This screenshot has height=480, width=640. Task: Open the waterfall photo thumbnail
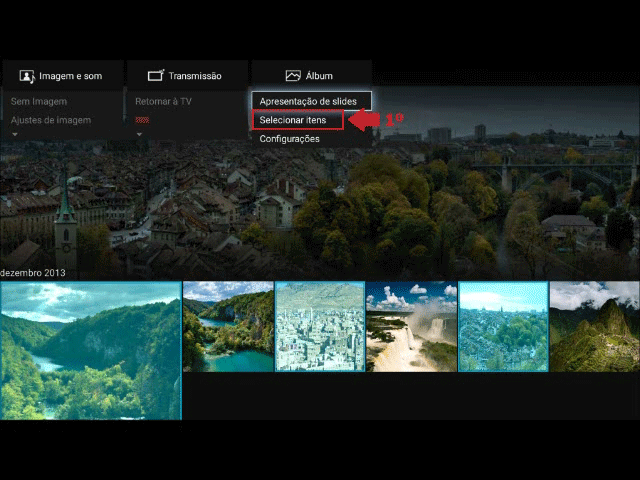(411, 326)
